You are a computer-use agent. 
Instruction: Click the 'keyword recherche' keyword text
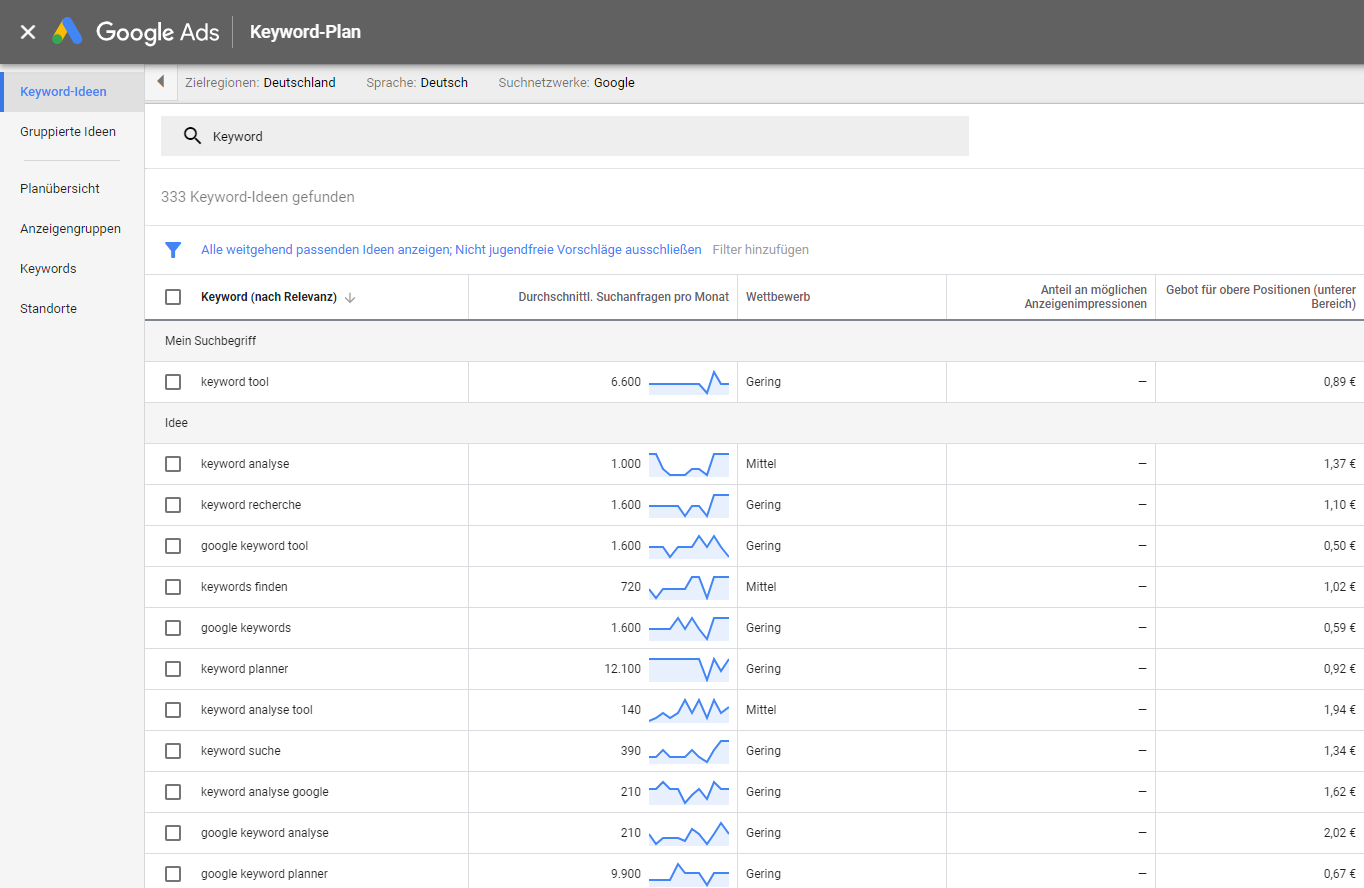pyautogui.click(x=251, y=505)
